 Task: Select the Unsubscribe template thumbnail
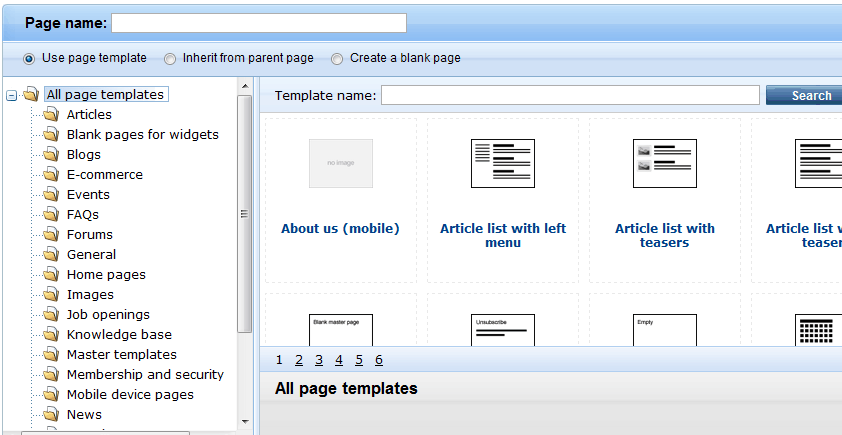[x=503, y=330]
